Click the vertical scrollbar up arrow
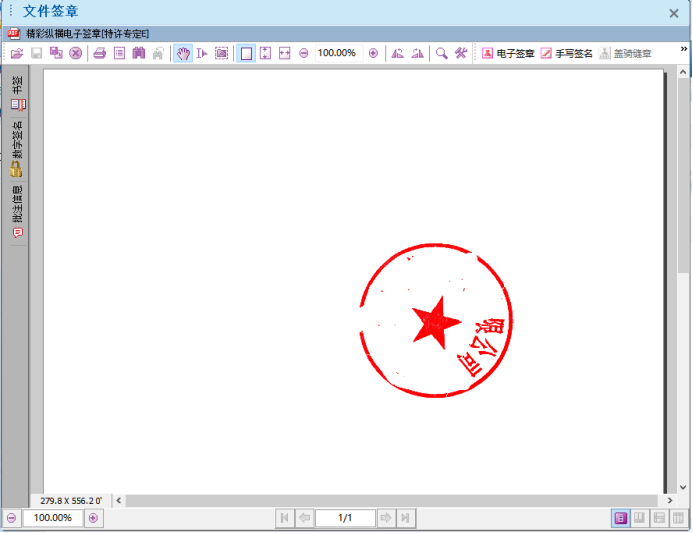693x533 pixels. click(683, 72)
